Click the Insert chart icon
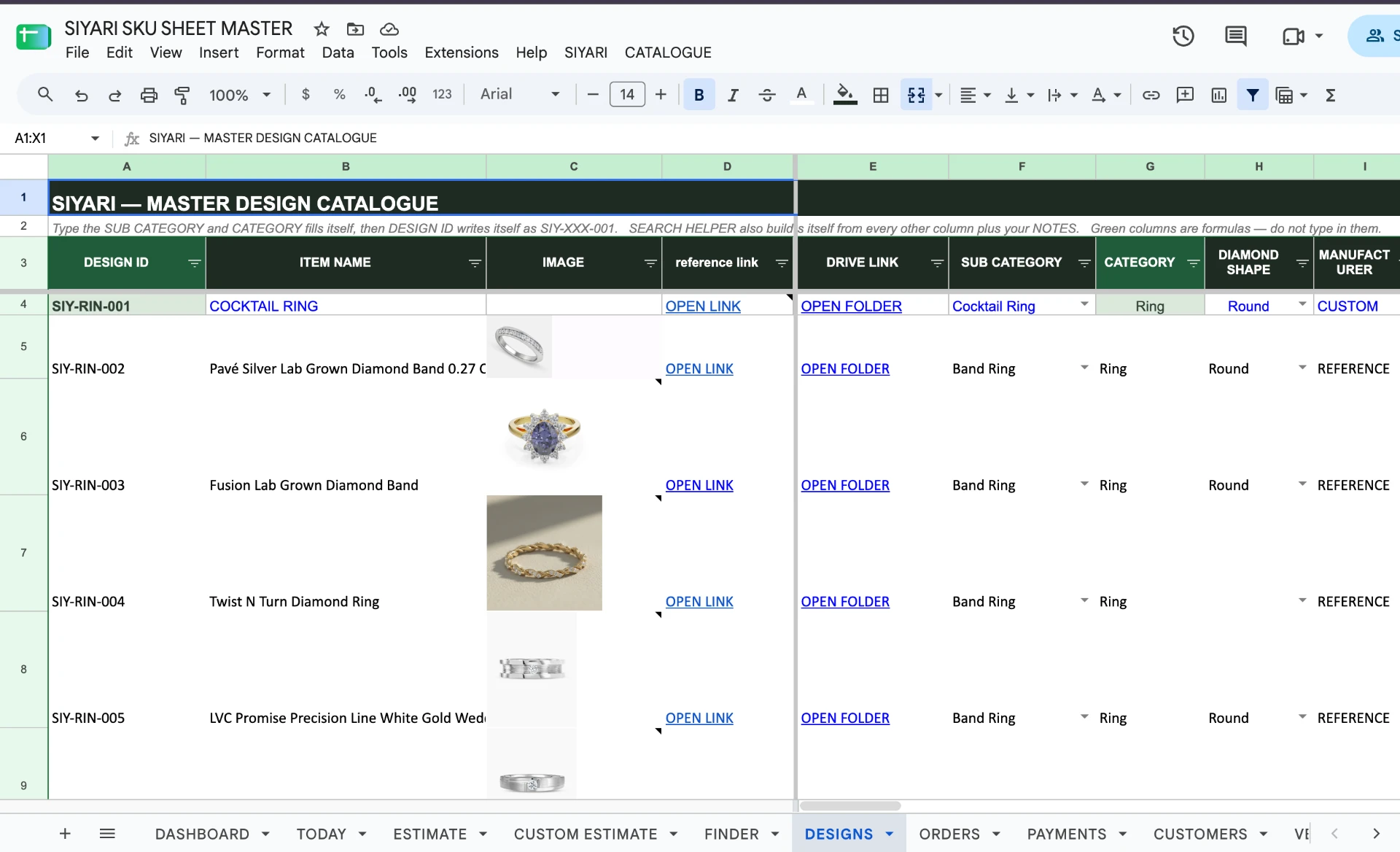The image size is (1400, 852). tap(1218, 95)
